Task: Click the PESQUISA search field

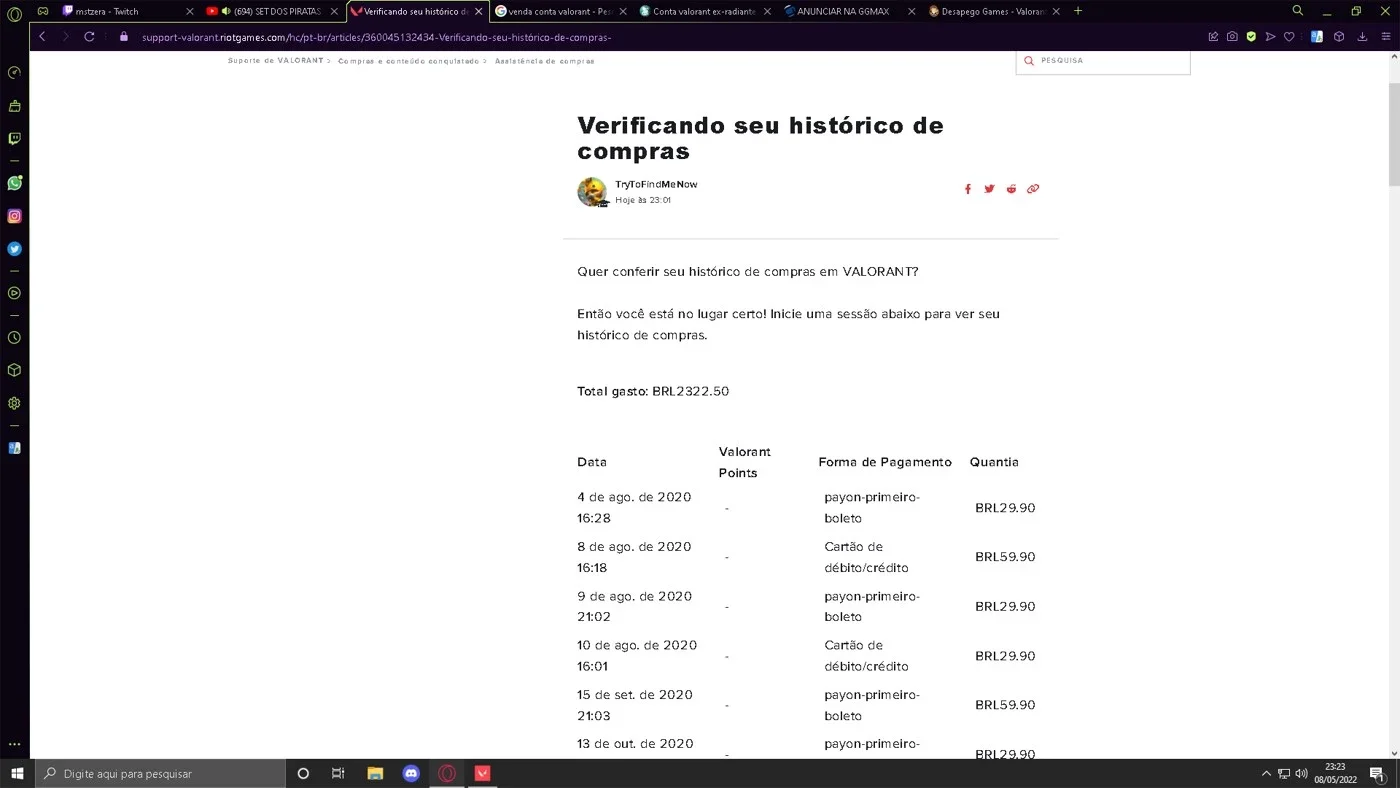Action: tap(1103, 61)
